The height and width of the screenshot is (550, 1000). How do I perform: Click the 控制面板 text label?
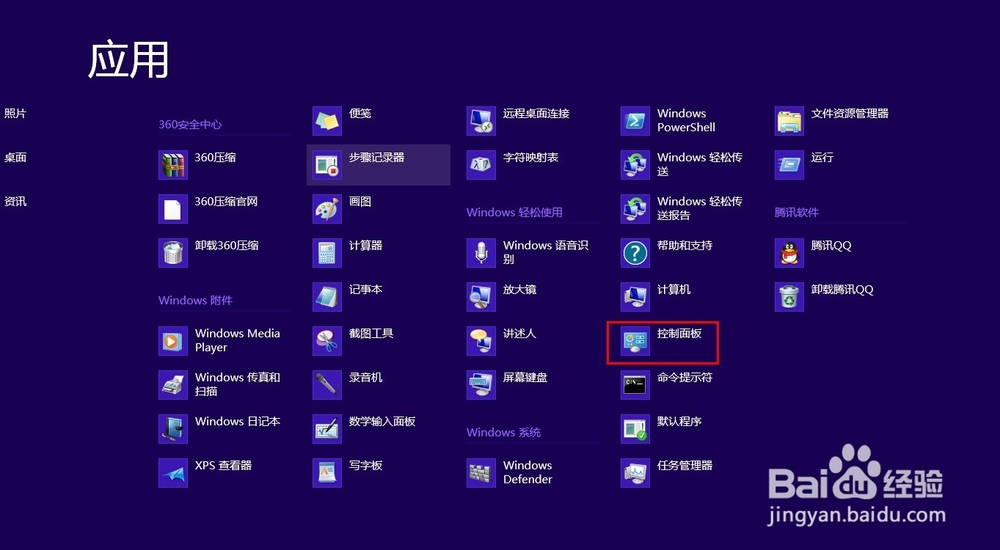coord(680,334)
